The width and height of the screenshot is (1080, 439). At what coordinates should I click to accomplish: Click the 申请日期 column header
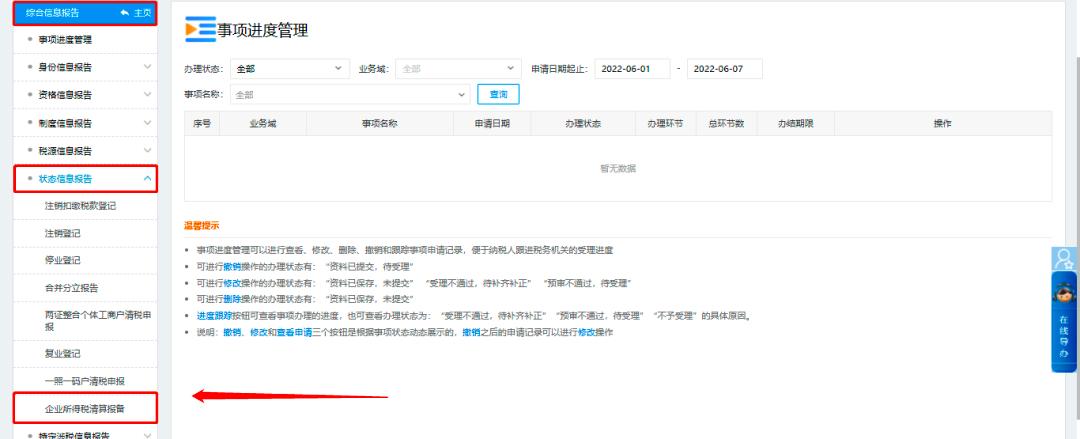492,123
